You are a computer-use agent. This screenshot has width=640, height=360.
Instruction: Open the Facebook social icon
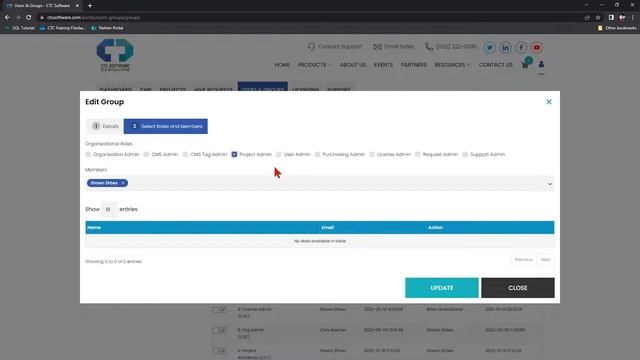521,47
